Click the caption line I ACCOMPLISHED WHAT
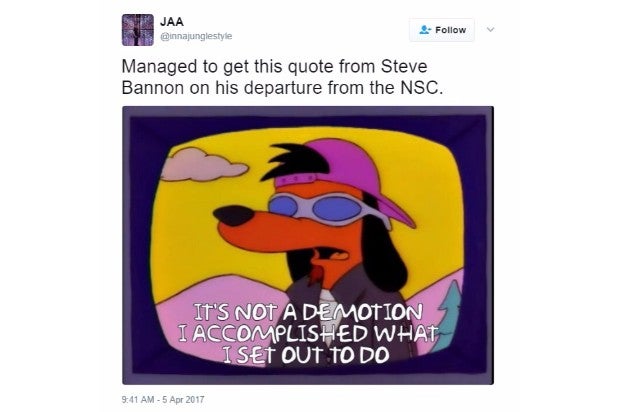This screenshot has width=618, height=412. [308, 333]
